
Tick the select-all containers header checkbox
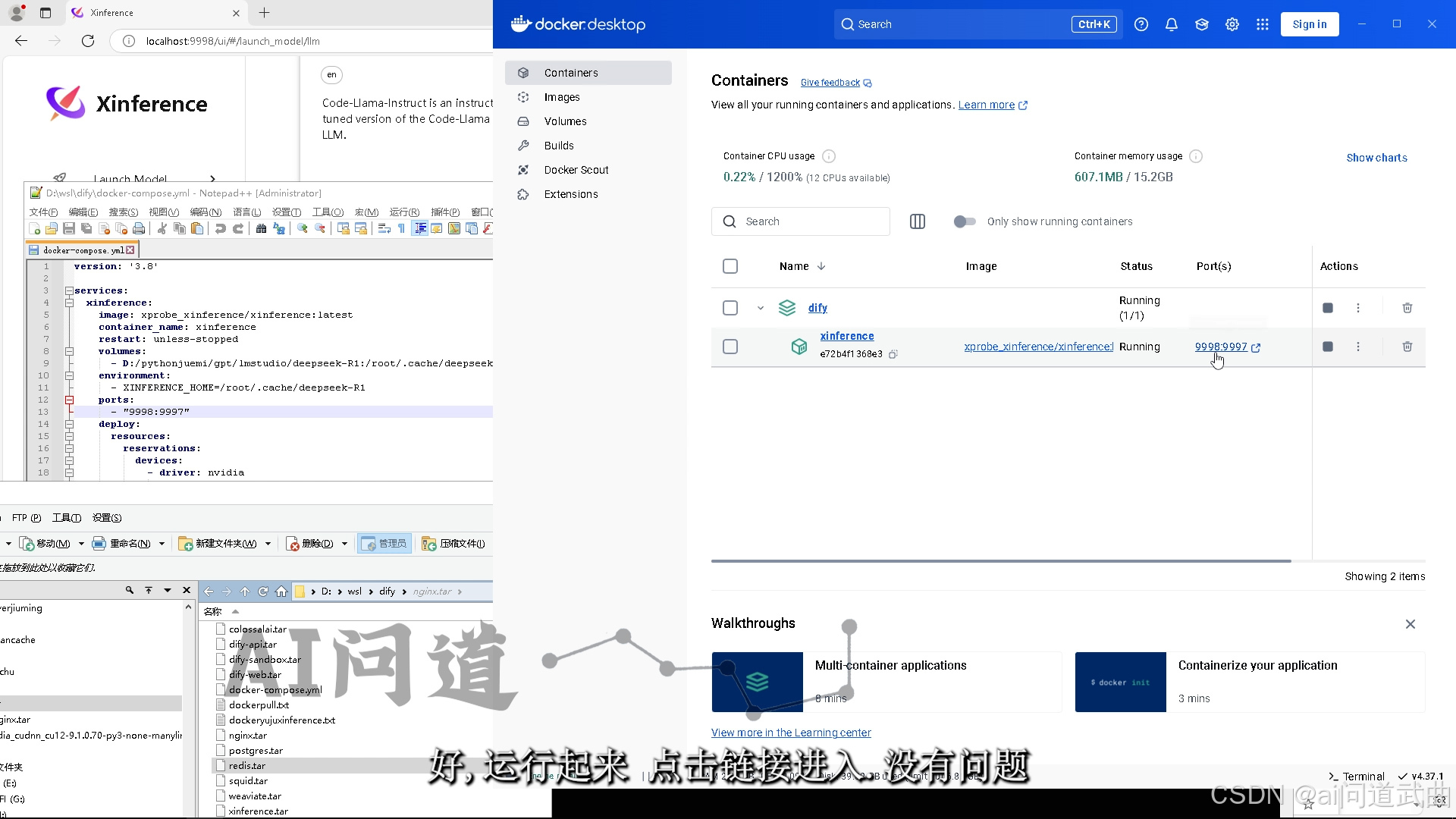[730, 266]
